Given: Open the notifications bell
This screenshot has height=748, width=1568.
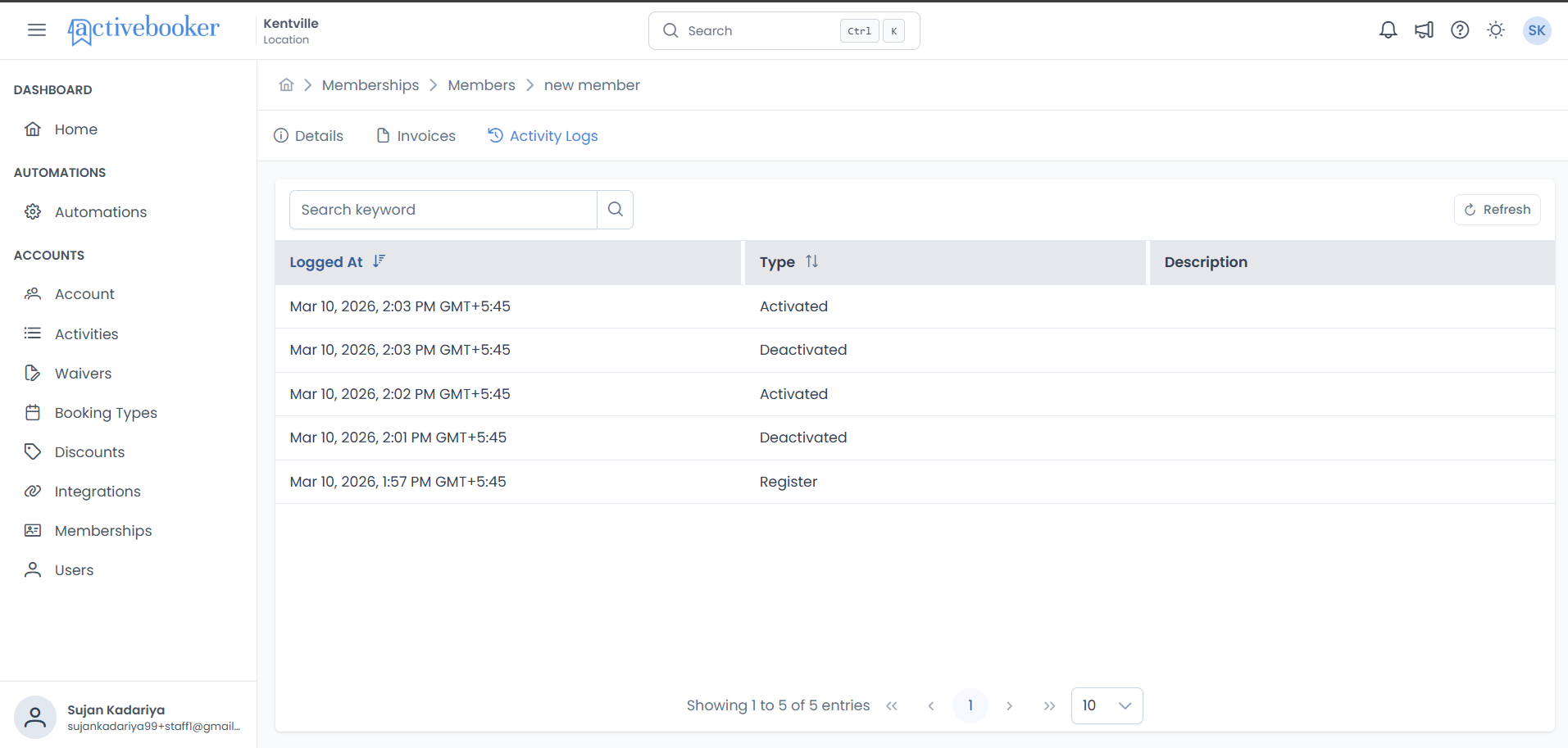Looking at the screenshot, I should click(x=1388, y=30).
